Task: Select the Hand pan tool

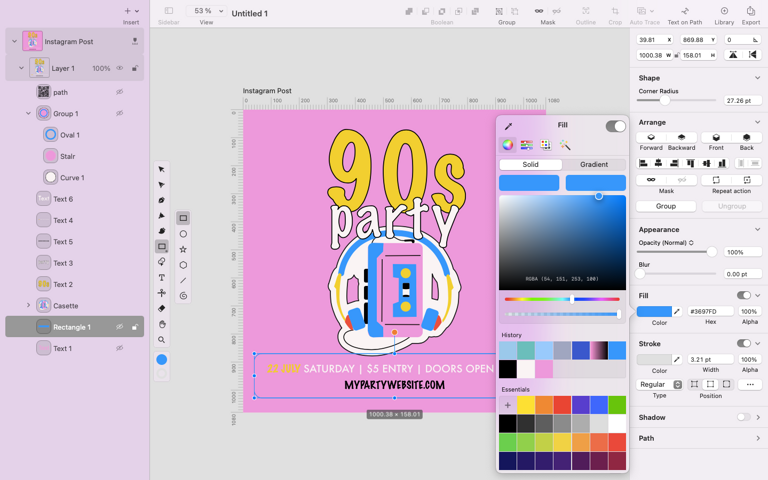Action: click(162, 324)
